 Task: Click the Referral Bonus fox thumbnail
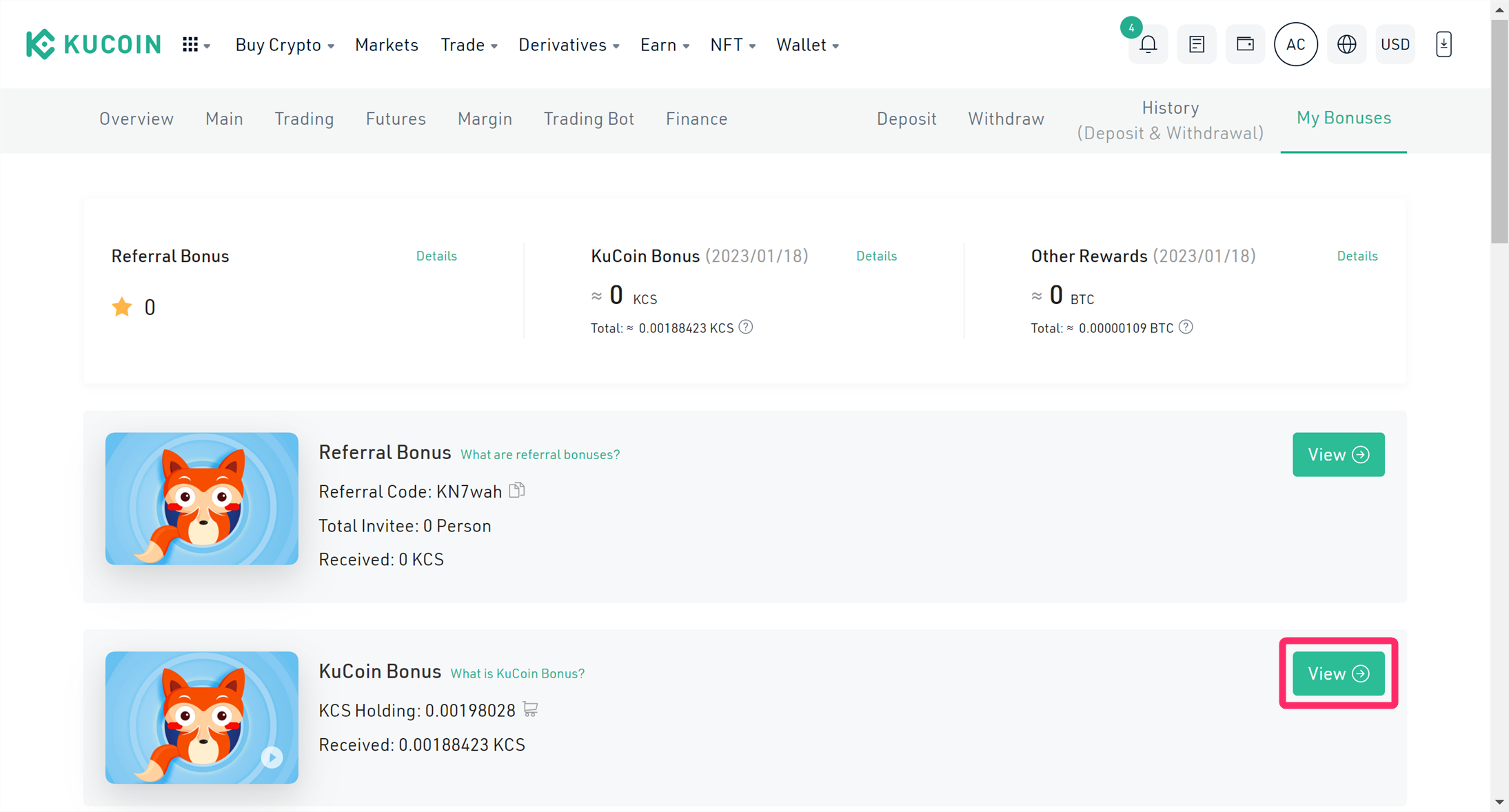tap(202, 498)
